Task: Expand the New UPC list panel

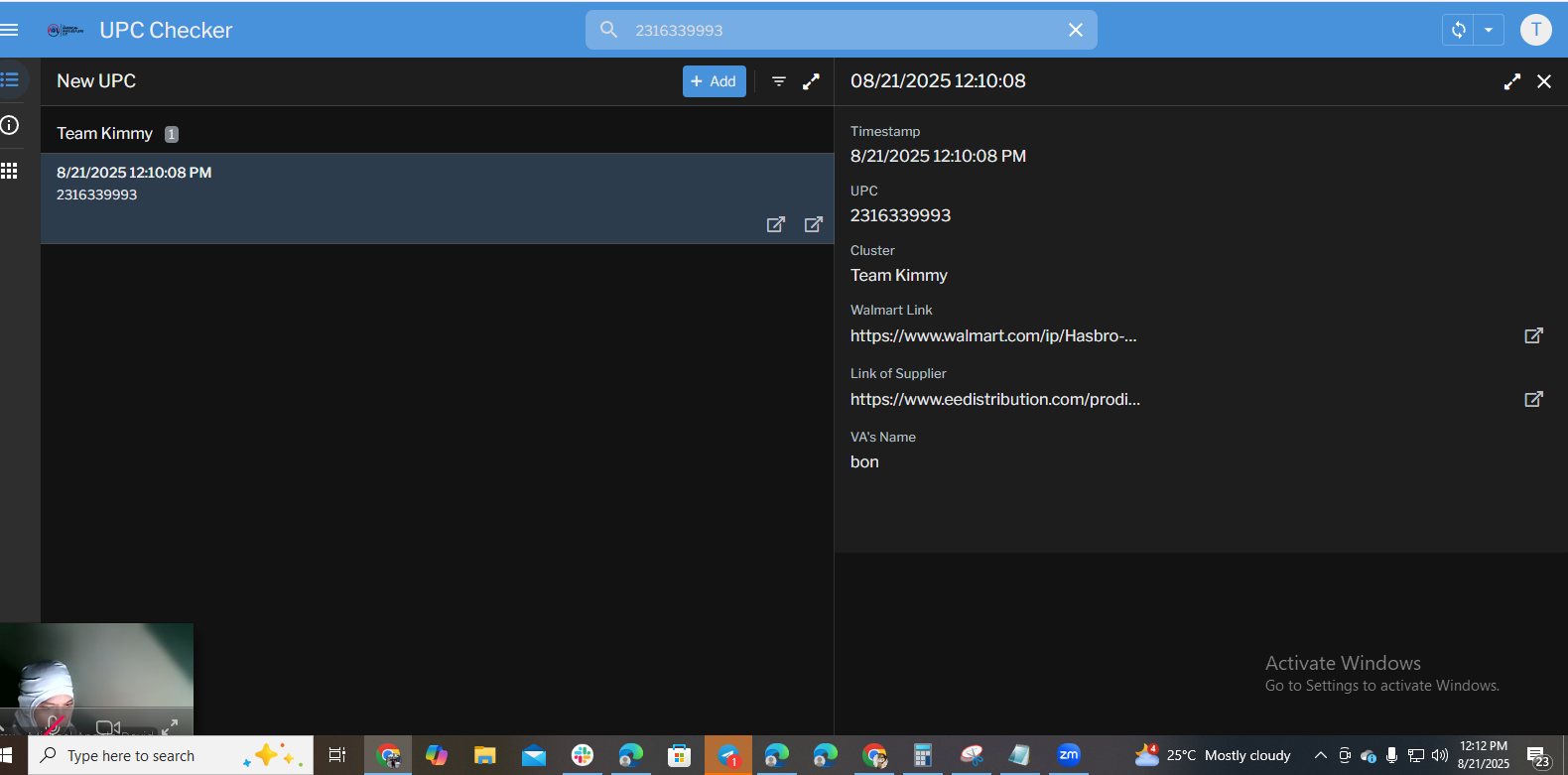Action: 811,81
